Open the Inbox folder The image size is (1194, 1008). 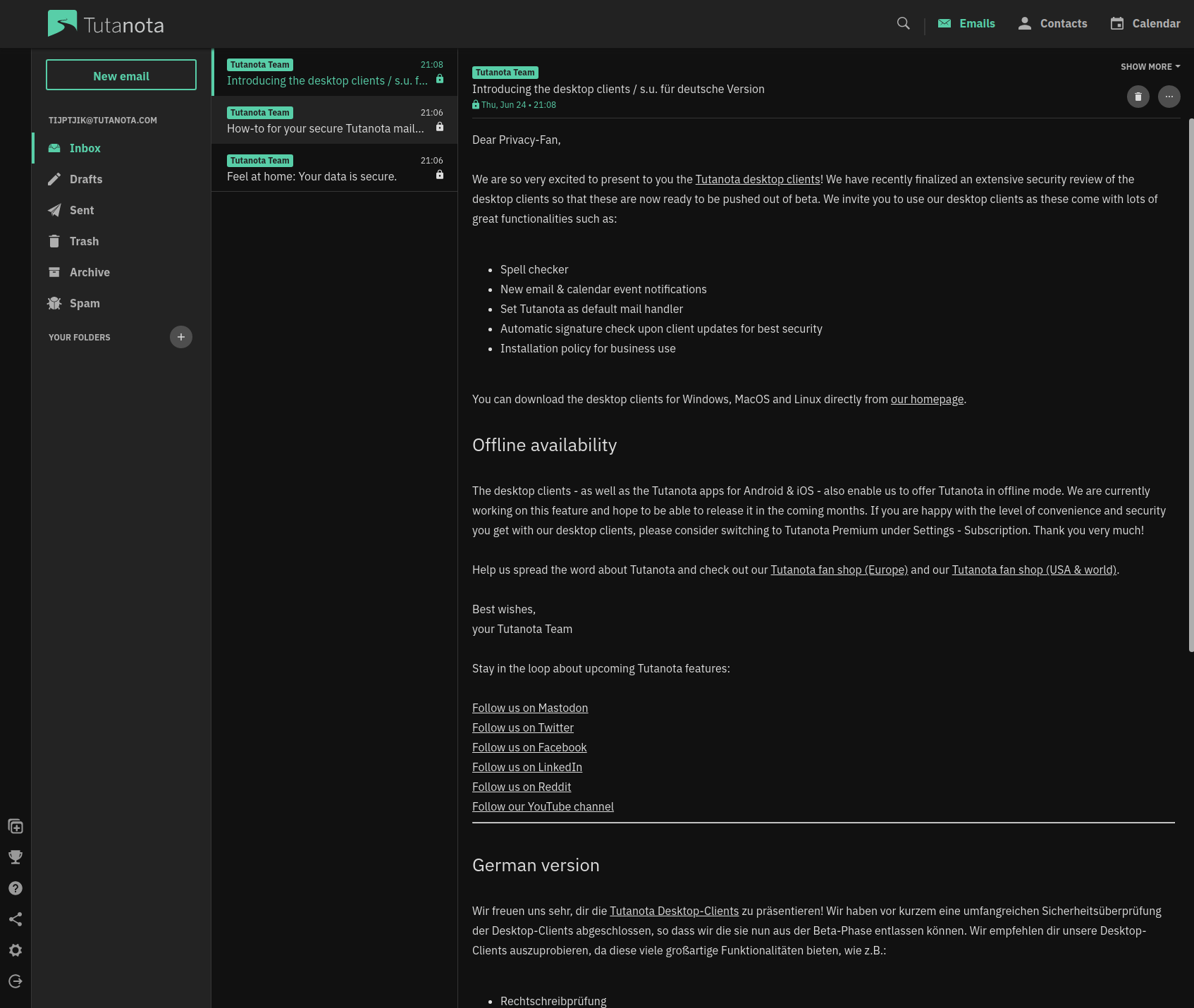pos(121,148)
